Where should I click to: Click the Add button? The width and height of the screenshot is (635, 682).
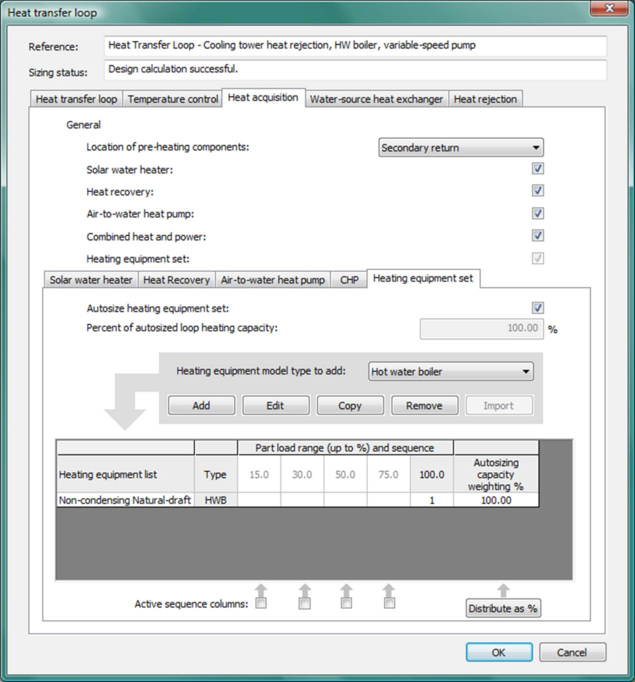[201, 406]
